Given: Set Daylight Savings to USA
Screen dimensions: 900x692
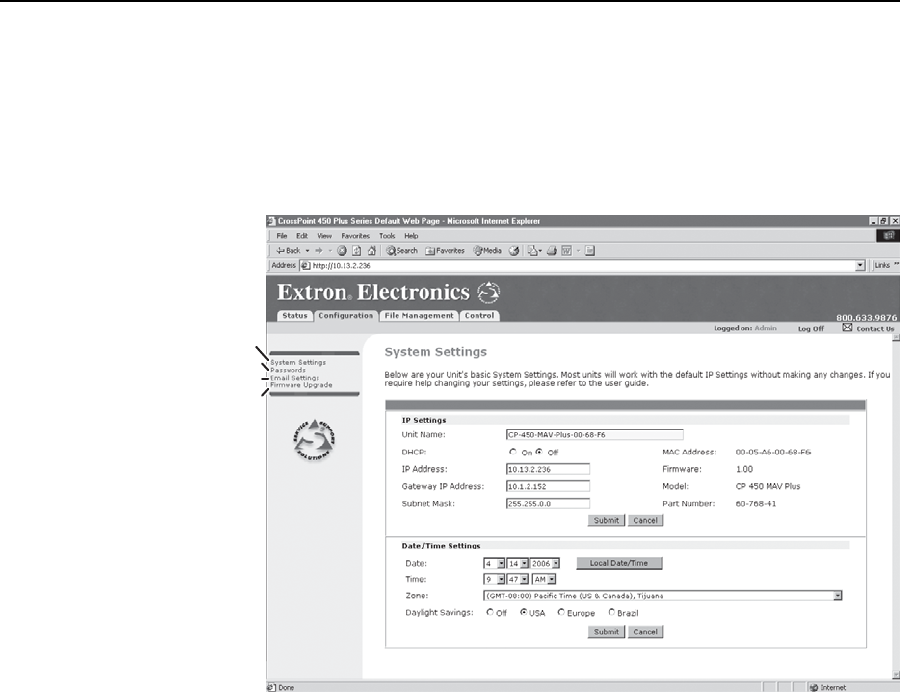Looking at the screenshot, I should click(x=523, y=612).
